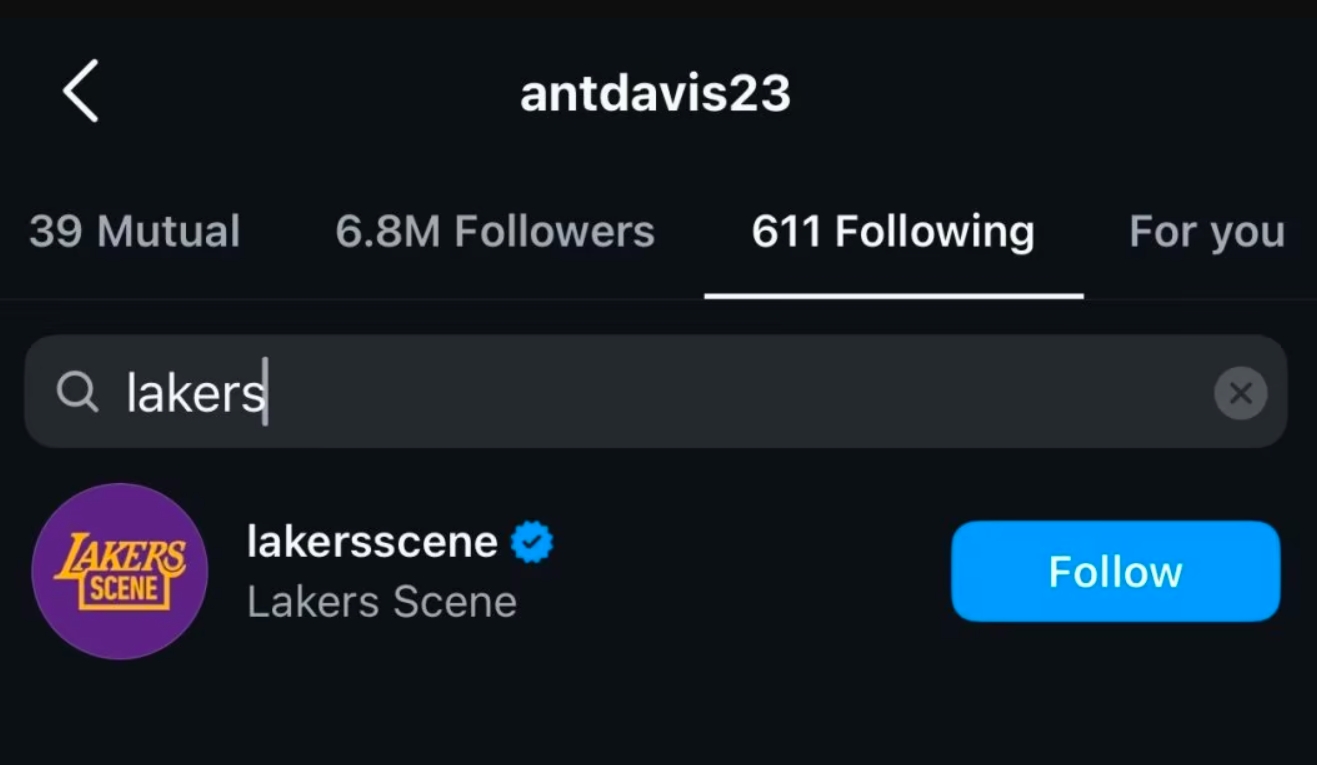The image size is (1317, 765).
Task: Click the typed word lakers in search
Action: click(195, 392)
